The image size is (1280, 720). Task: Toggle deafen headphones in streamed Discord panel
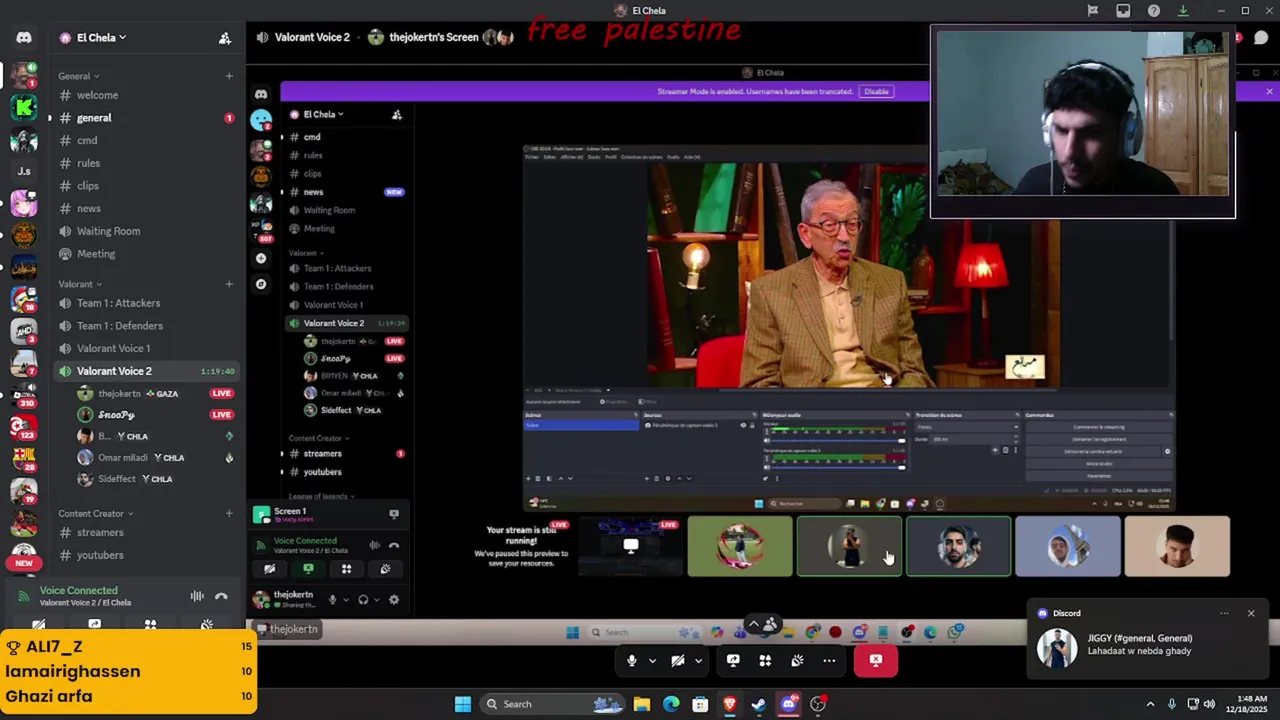click(363, 600)
